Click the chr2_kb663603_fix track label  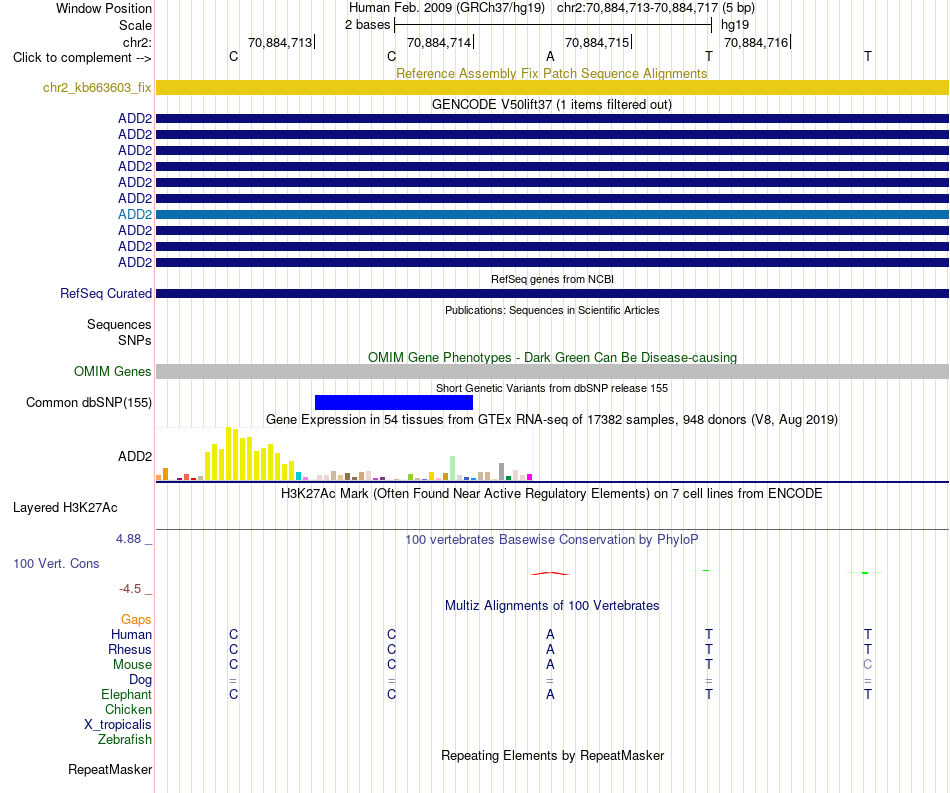[x=97, y=87]
